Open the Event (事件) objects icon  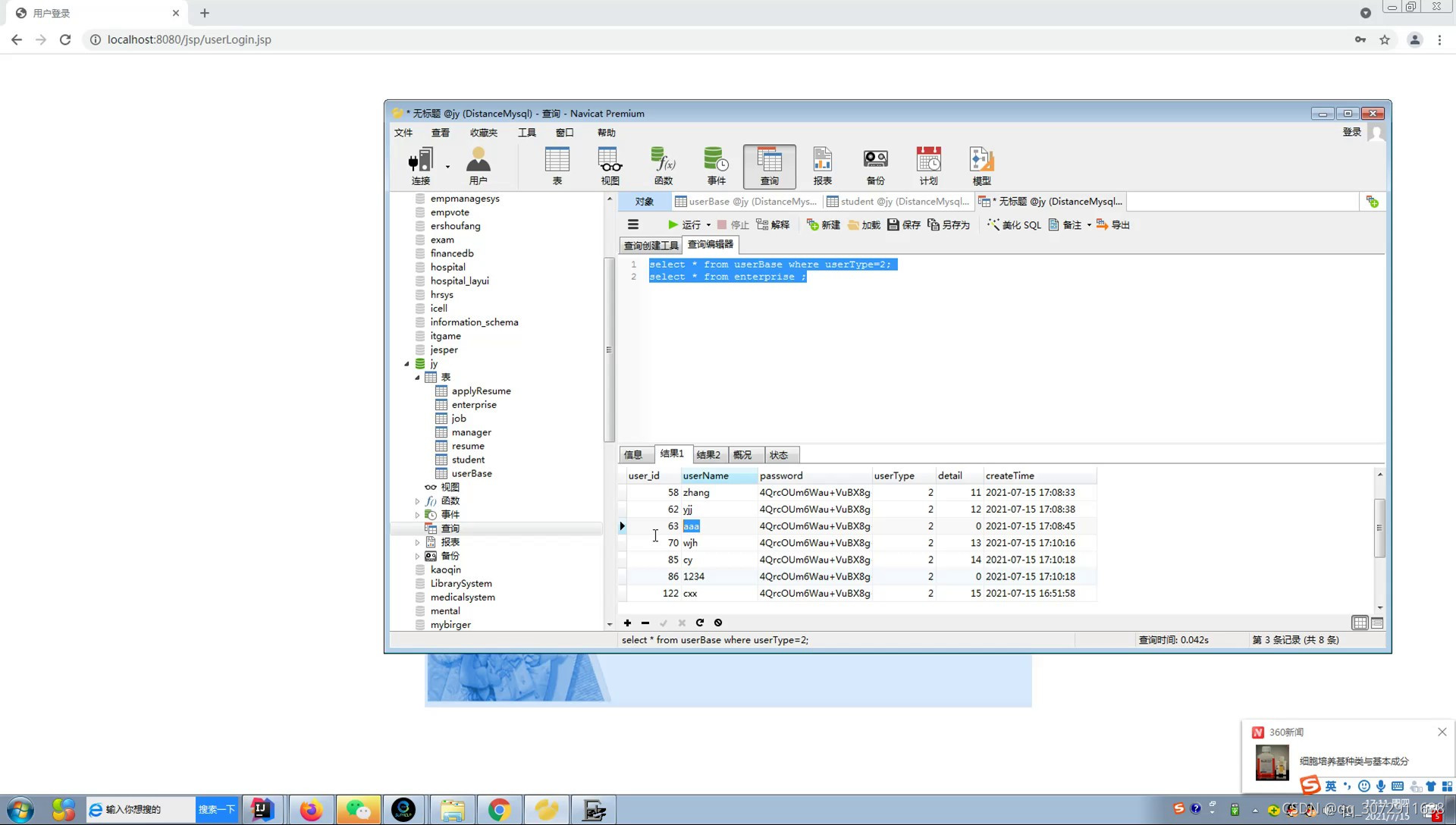(716, 166)
